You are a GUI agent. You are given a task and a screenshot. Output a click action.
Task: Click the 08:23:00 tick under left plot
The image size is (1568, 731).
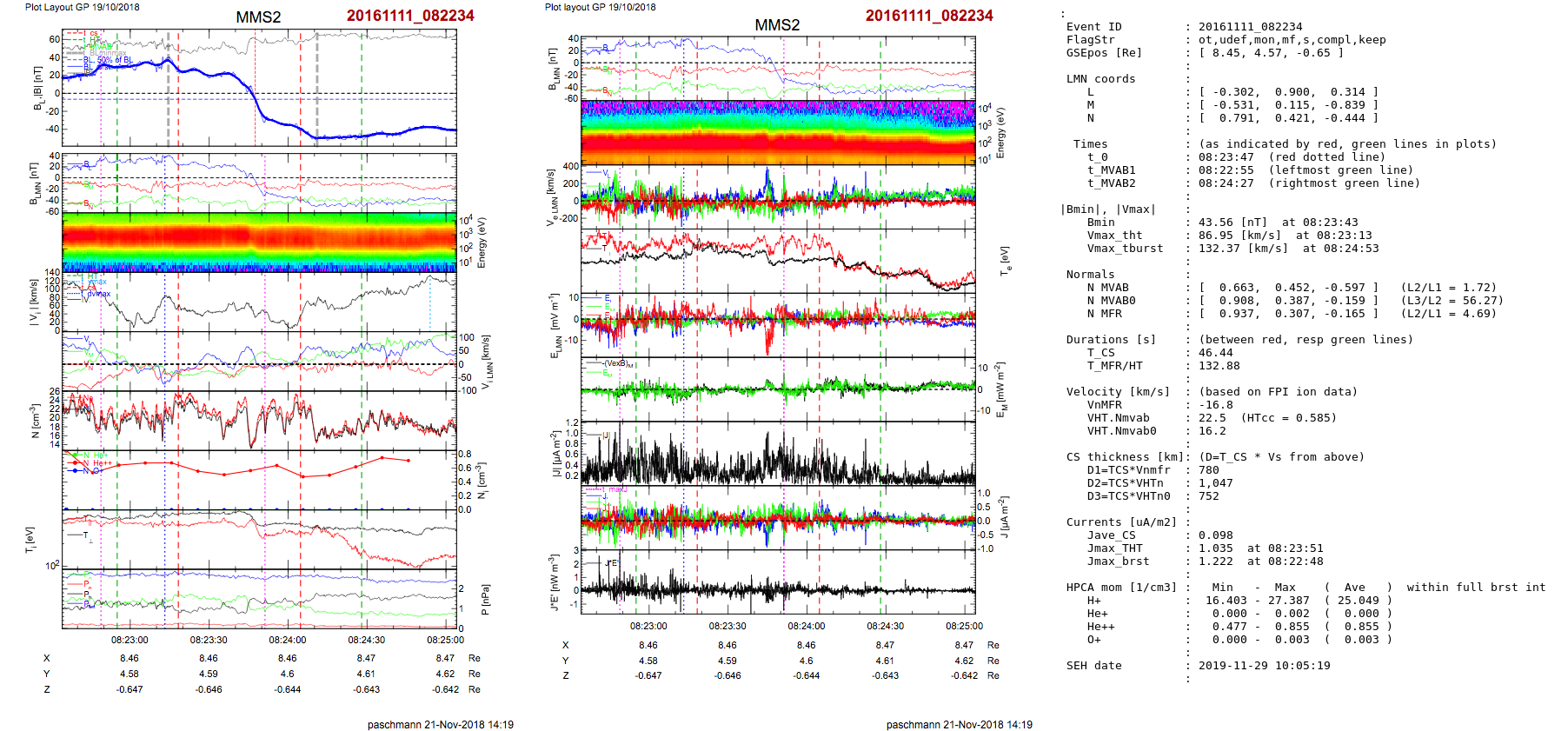[130, 640]
